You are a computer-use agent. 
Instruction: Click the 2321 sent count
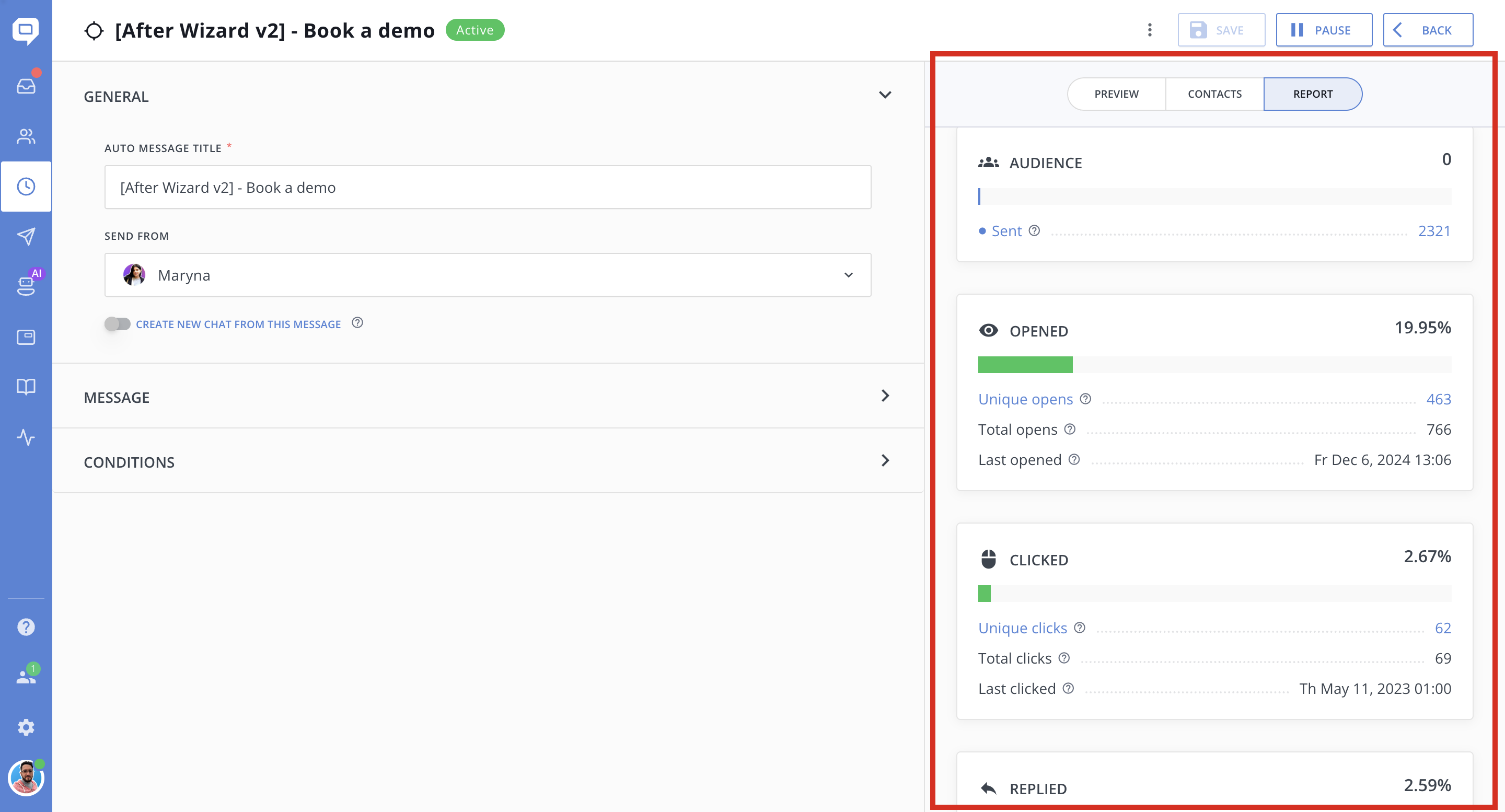[1434, 231]
